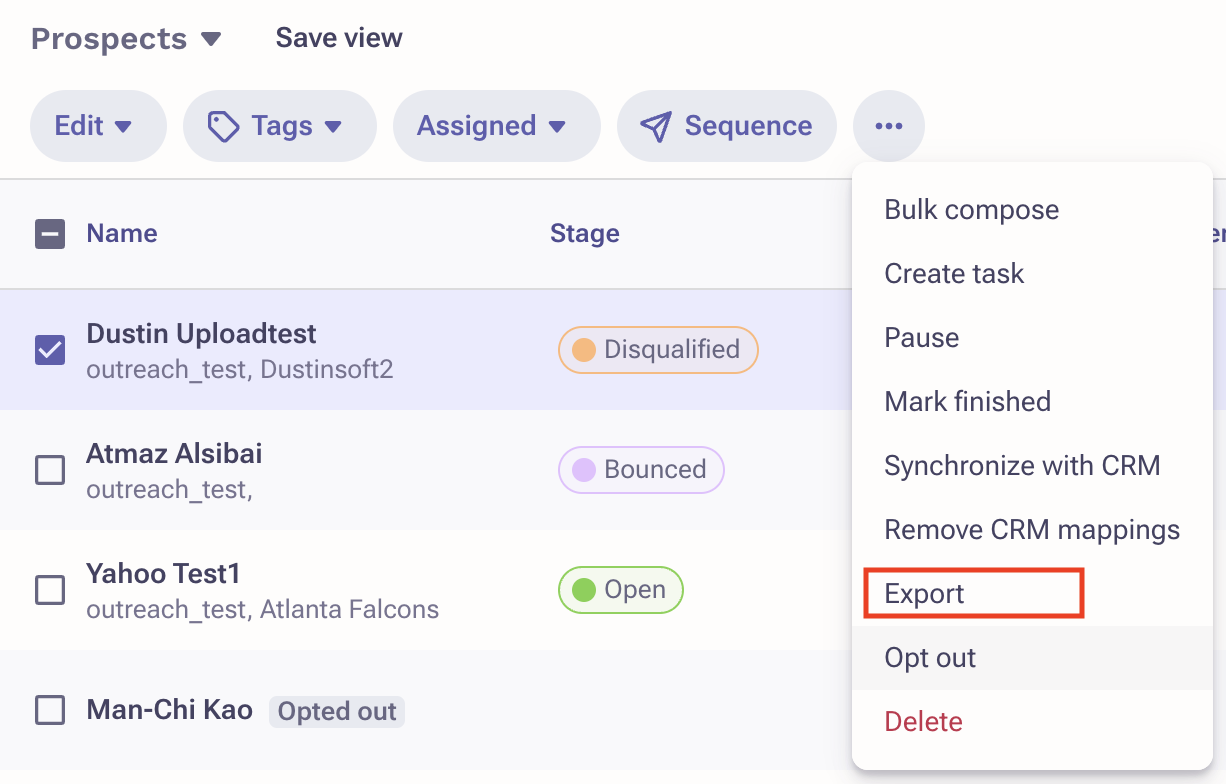
Task: Select the Man-Chi Kao row checkbox
Action: click(50, 711)
